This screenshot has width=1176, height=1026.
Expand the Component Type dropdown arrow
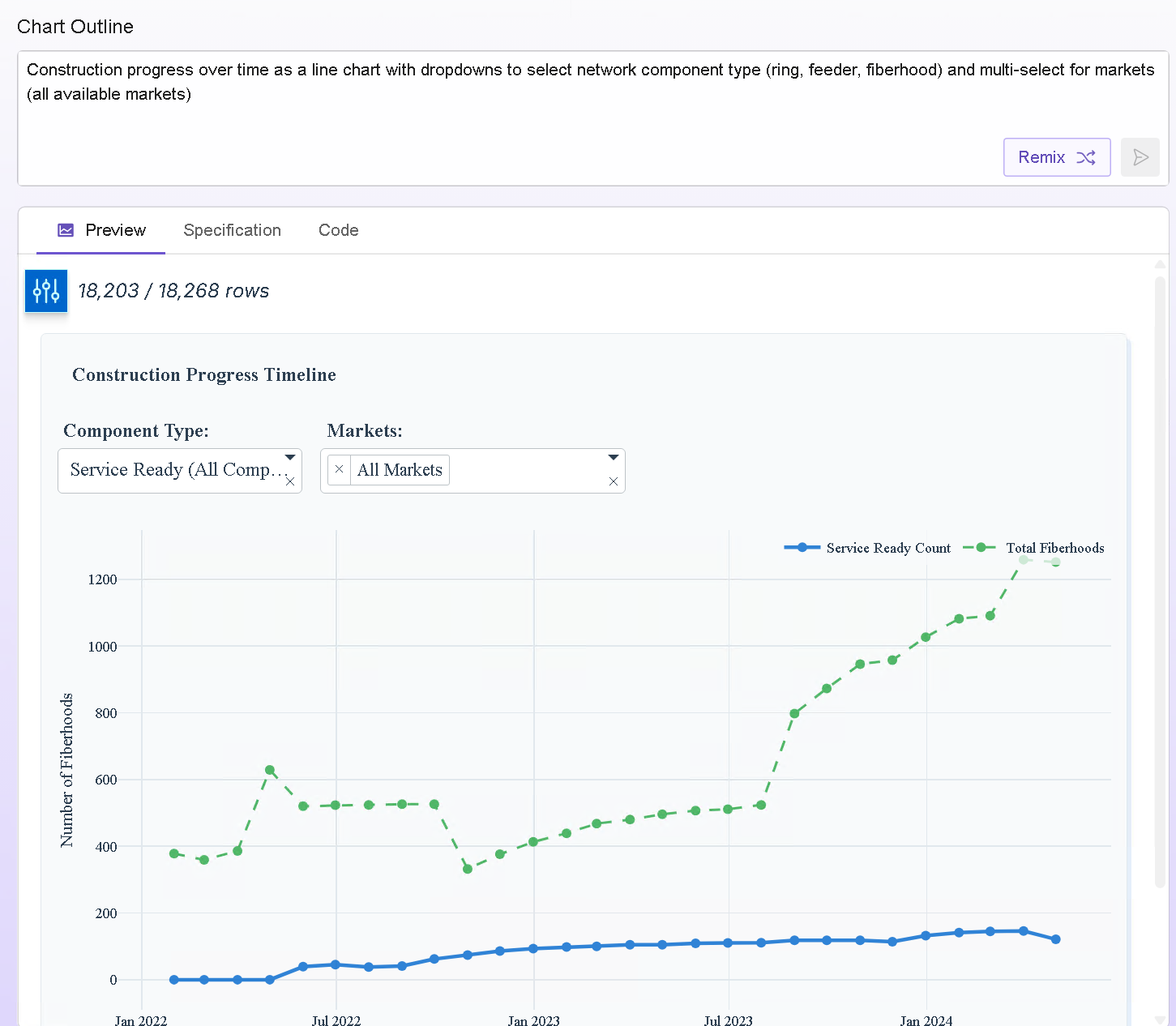coord(290,458)
